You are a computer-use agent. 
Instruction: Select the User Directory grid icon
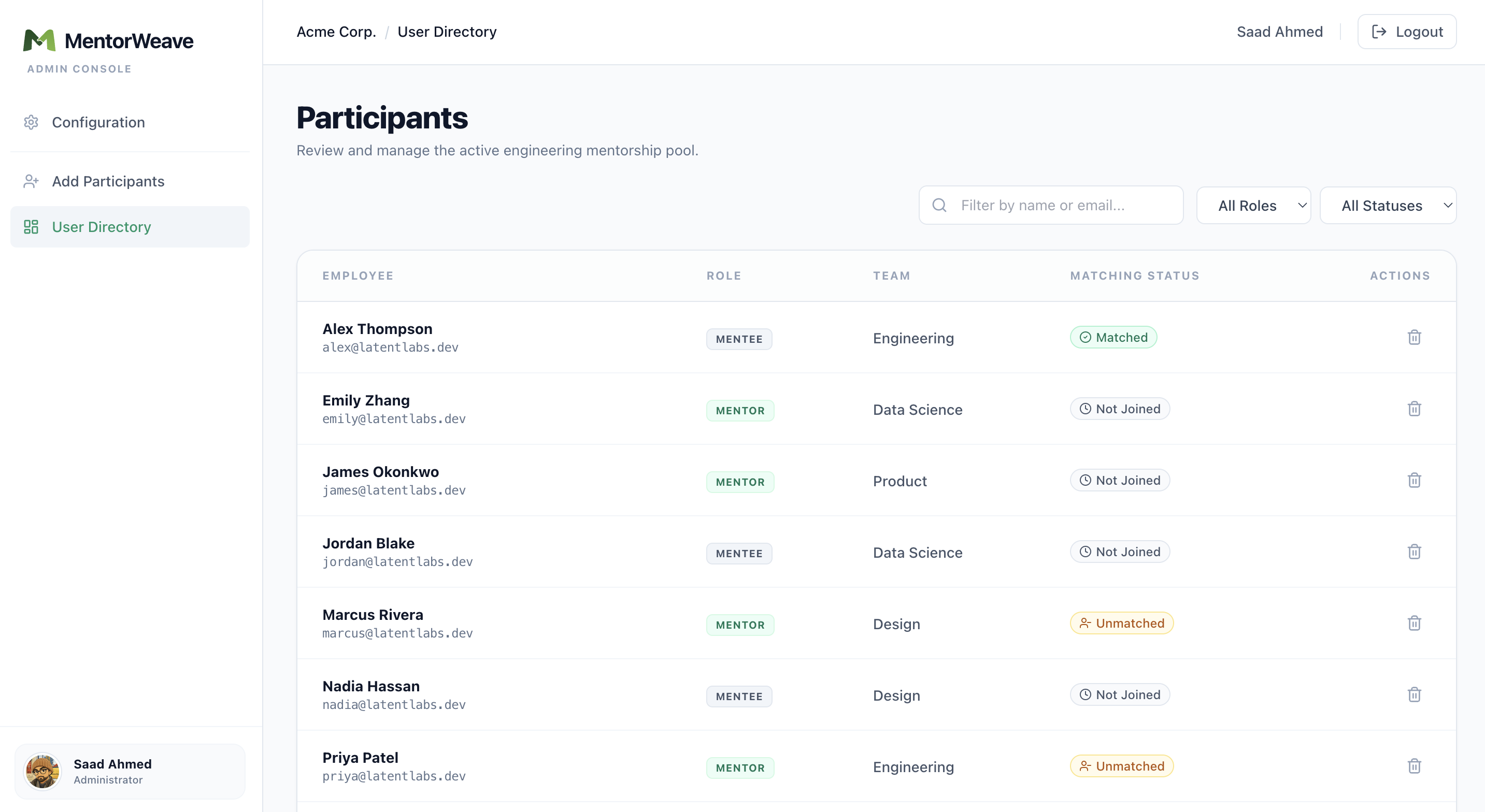[31, 226]
